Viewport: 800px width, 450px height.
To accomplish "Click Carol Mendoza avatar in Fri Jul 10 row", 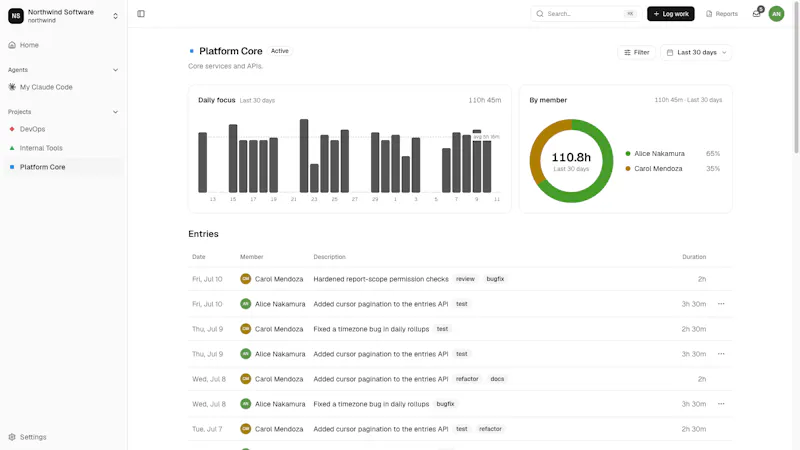I will 245,279.
